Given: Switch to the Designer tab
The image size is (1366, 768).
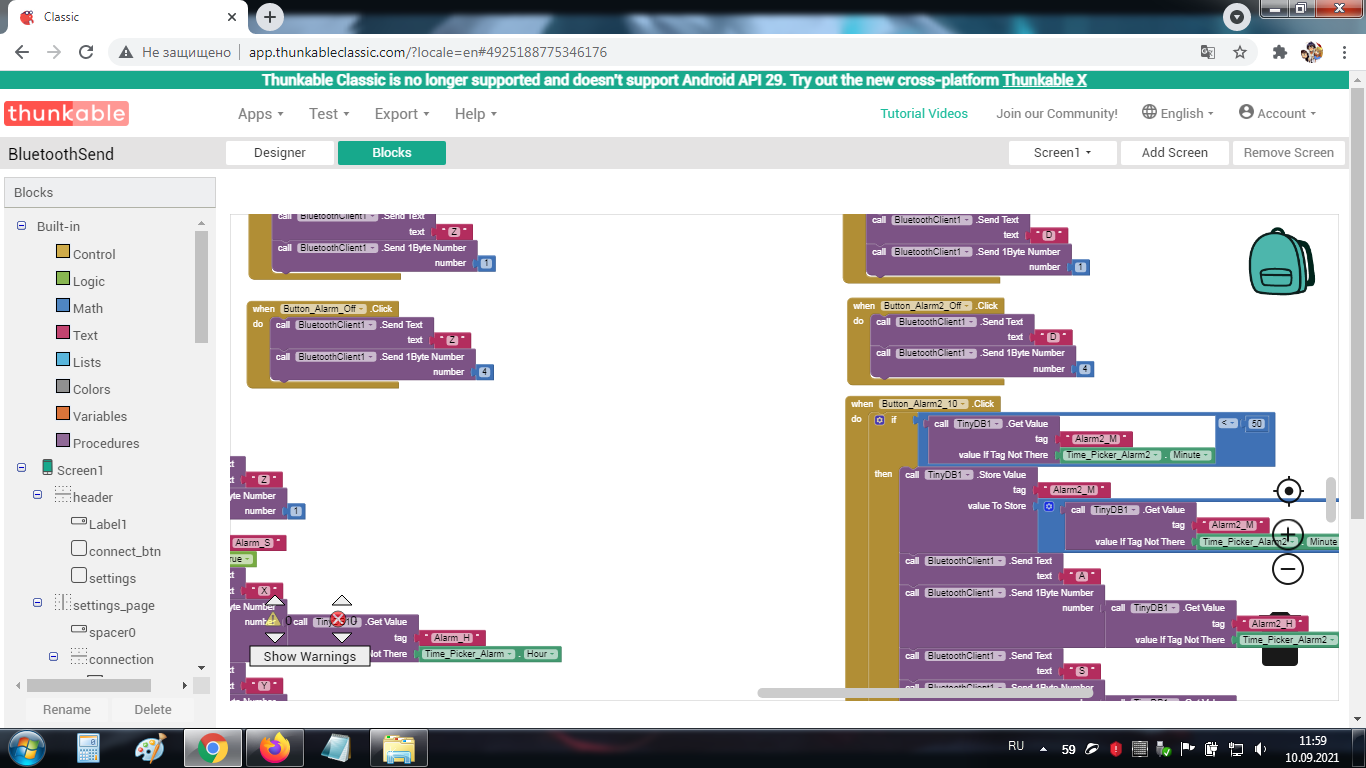Looking at the screenshot, I should pos(280,153).
